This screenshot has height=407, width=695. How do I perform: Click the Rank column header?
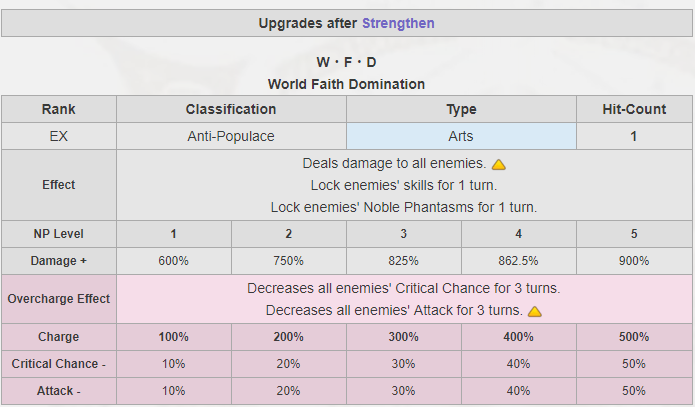click(x=59, y=109)
